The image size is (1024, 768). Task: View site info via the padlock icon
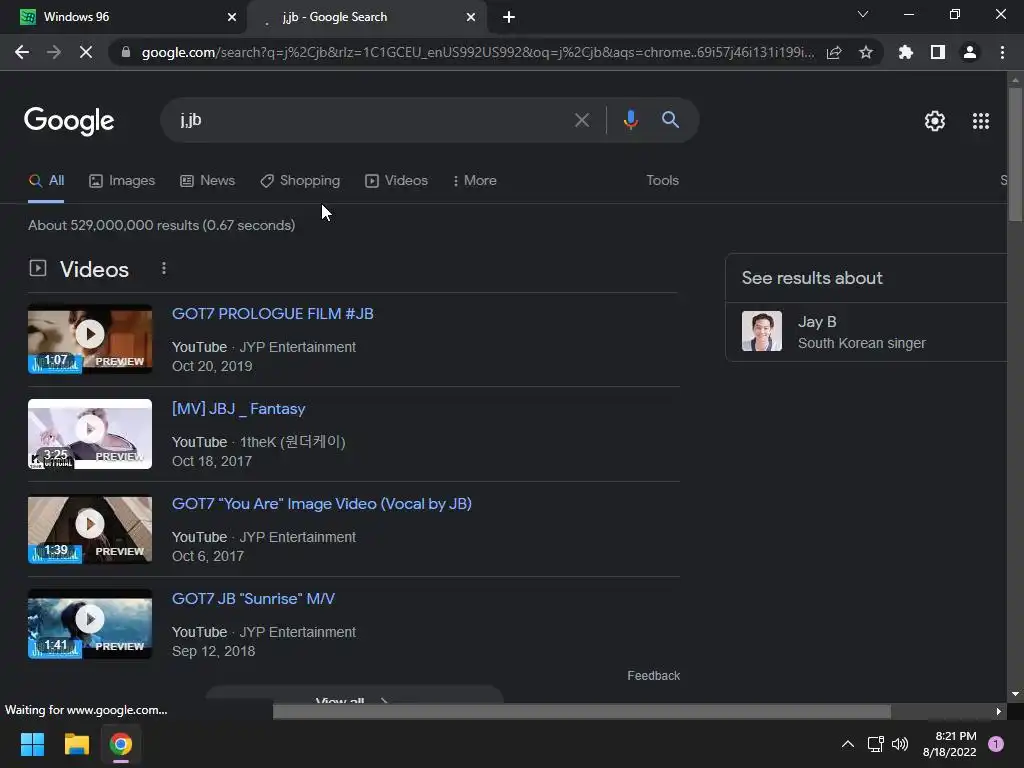point(126,52)
